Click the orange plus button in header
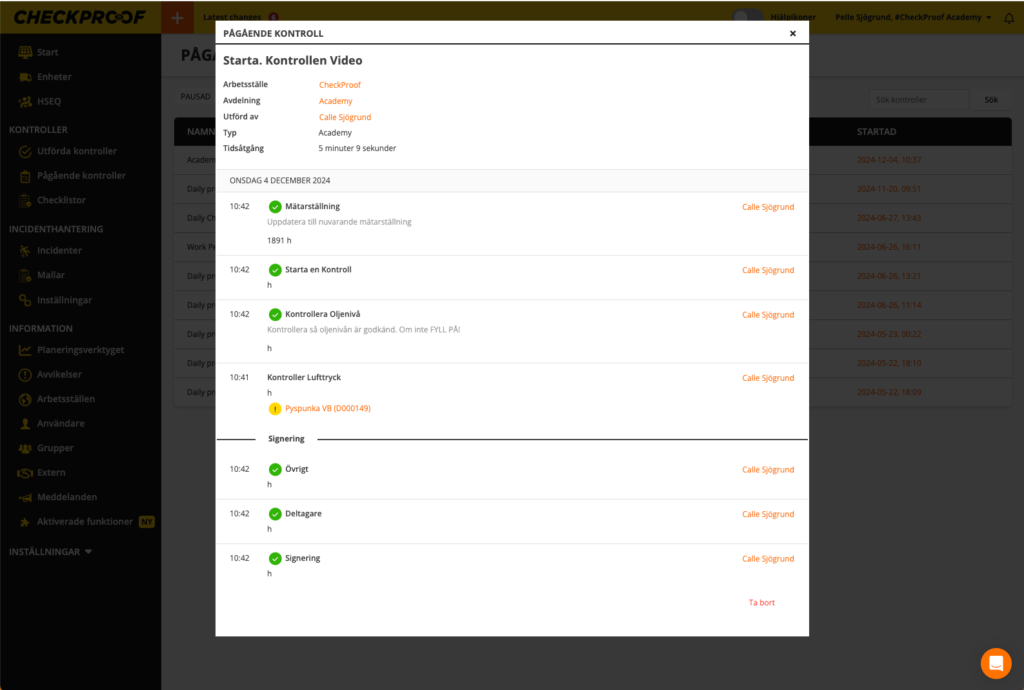This screenshot has width=1024, height=690. [177, 17]
